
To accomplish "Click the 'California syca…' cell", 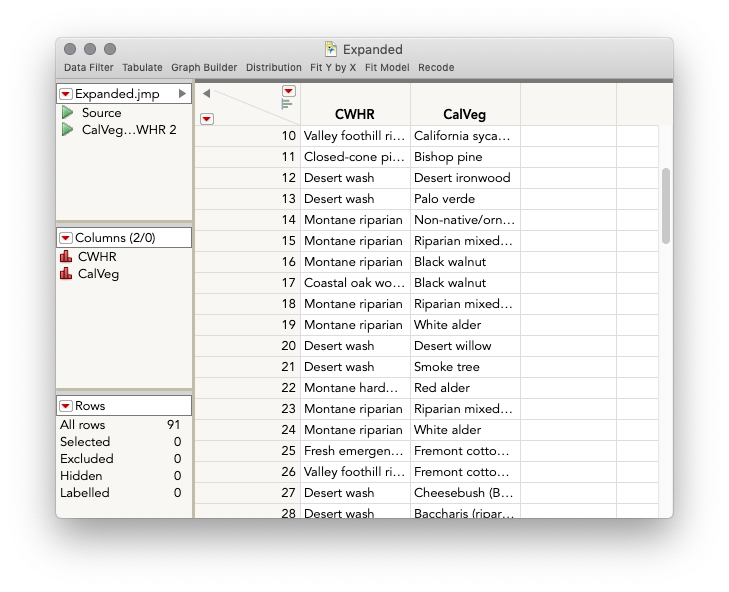I will point(465,136).
